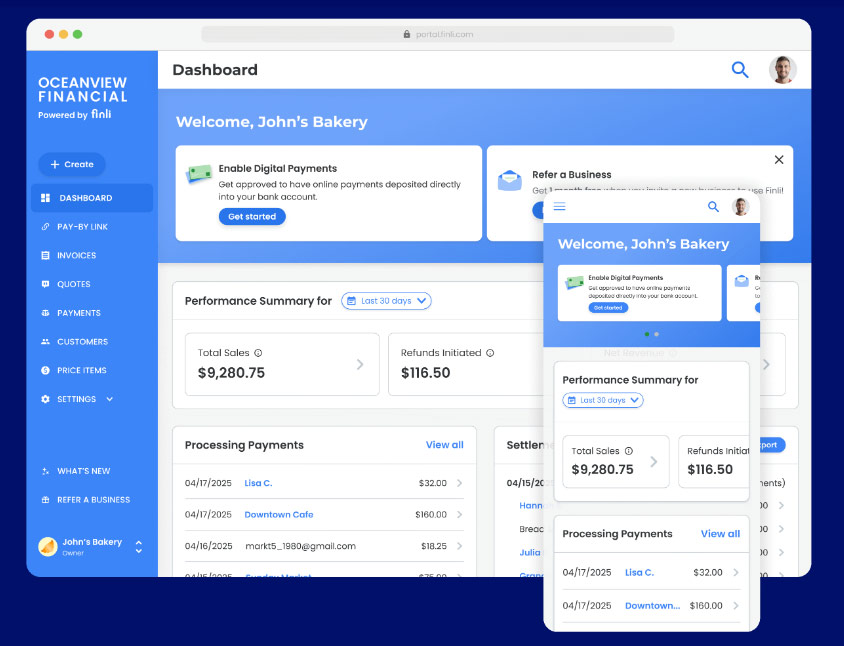Image resolution: width=844 pixels, height=646 pixels.
Task: Open customer Lisa C. on desktop list
Action: (x=258, y=483)
